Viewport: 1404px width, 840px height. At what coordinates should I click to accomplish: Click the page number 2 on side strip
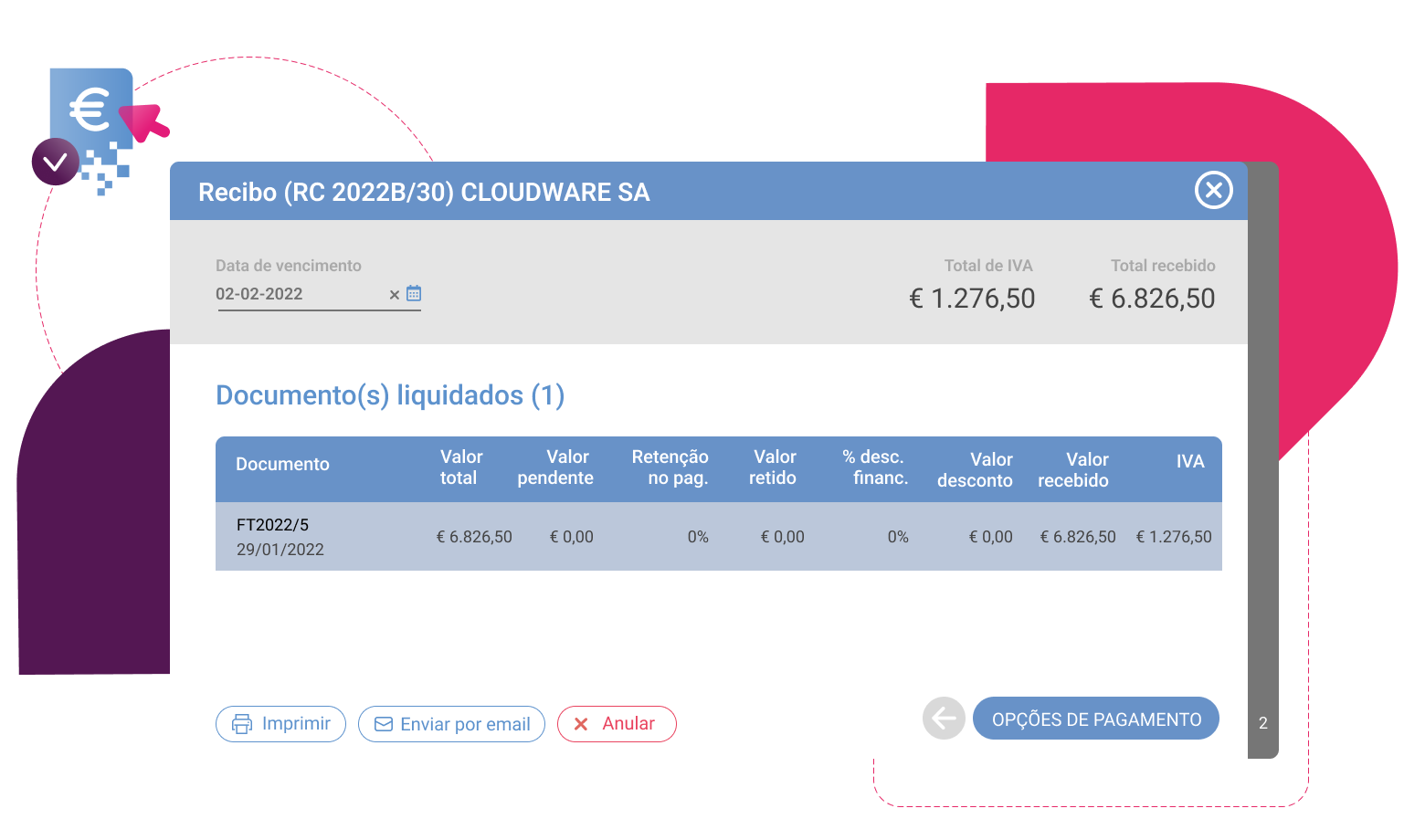[1262, 723]
